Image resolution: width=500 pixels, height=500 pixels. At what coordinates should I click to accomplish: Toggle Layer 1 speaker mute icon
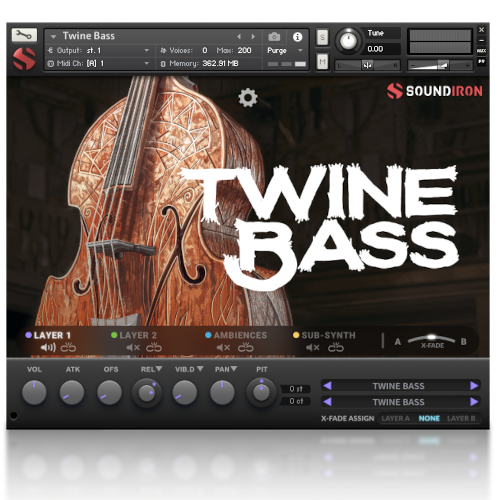[48, 348]
